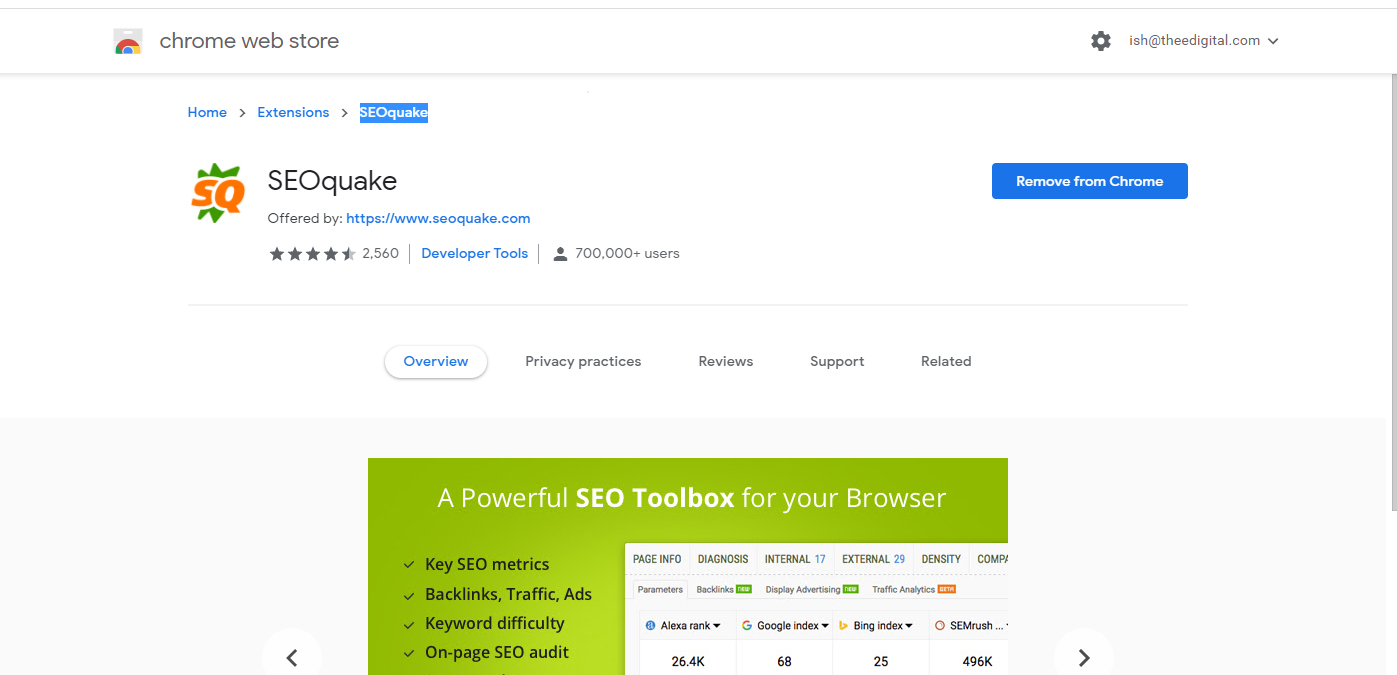Select the Support tab

tap(837, 361)
